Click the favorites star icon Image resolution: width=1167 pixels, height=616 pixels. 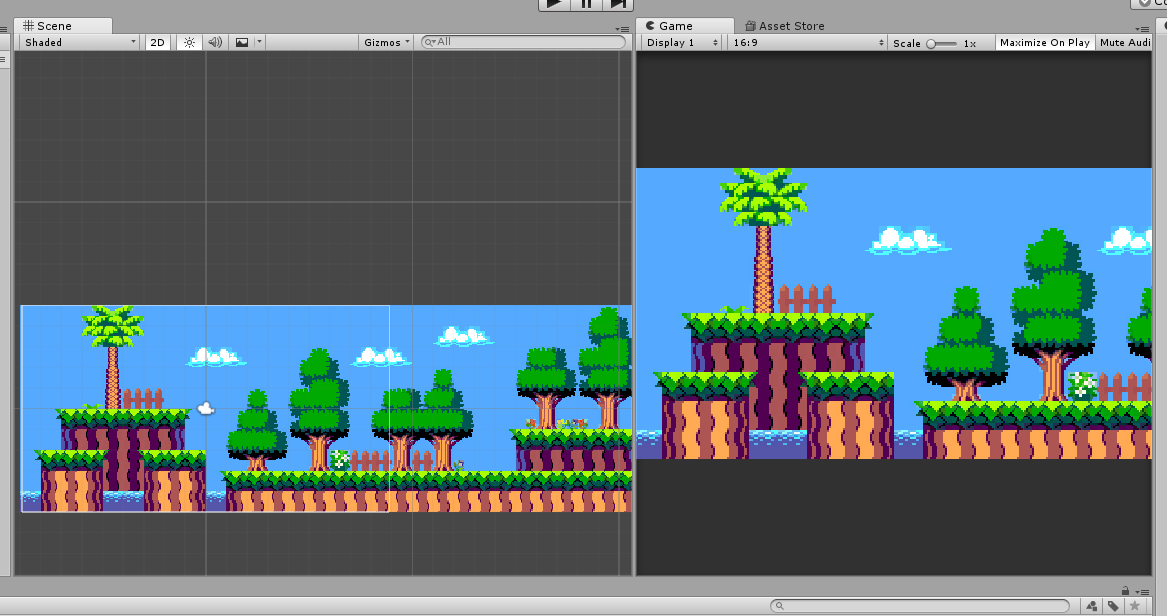click(1134, 606)
